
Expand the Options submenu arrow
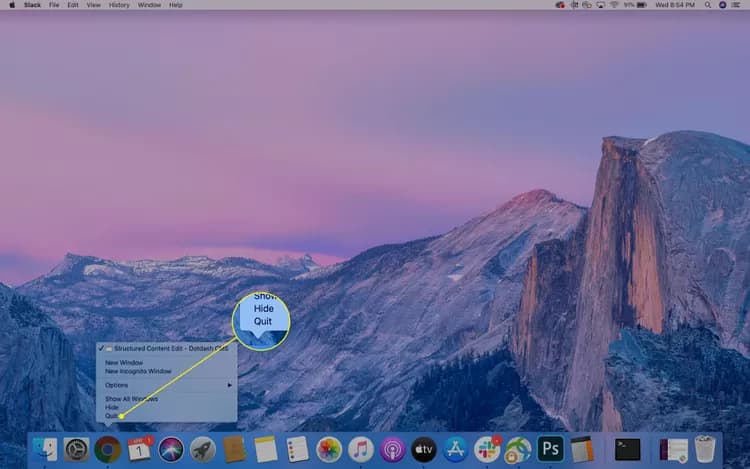tap(230, 385)
